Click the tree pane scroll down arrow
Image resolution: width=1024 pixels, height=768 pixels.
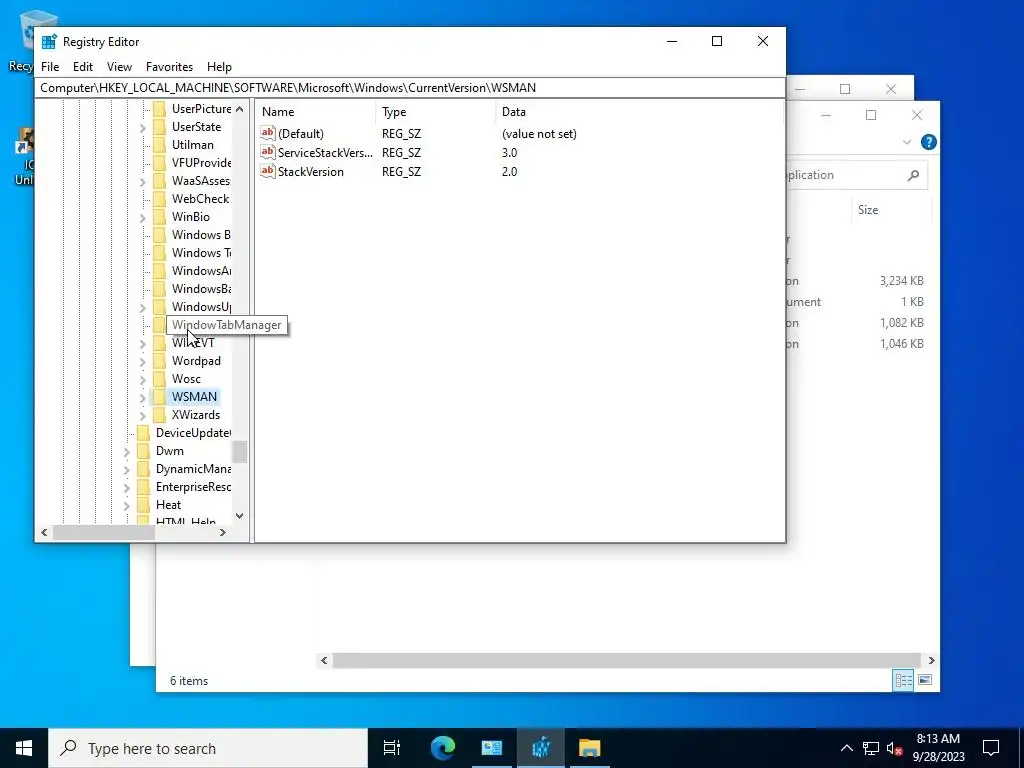click(240, 516)
